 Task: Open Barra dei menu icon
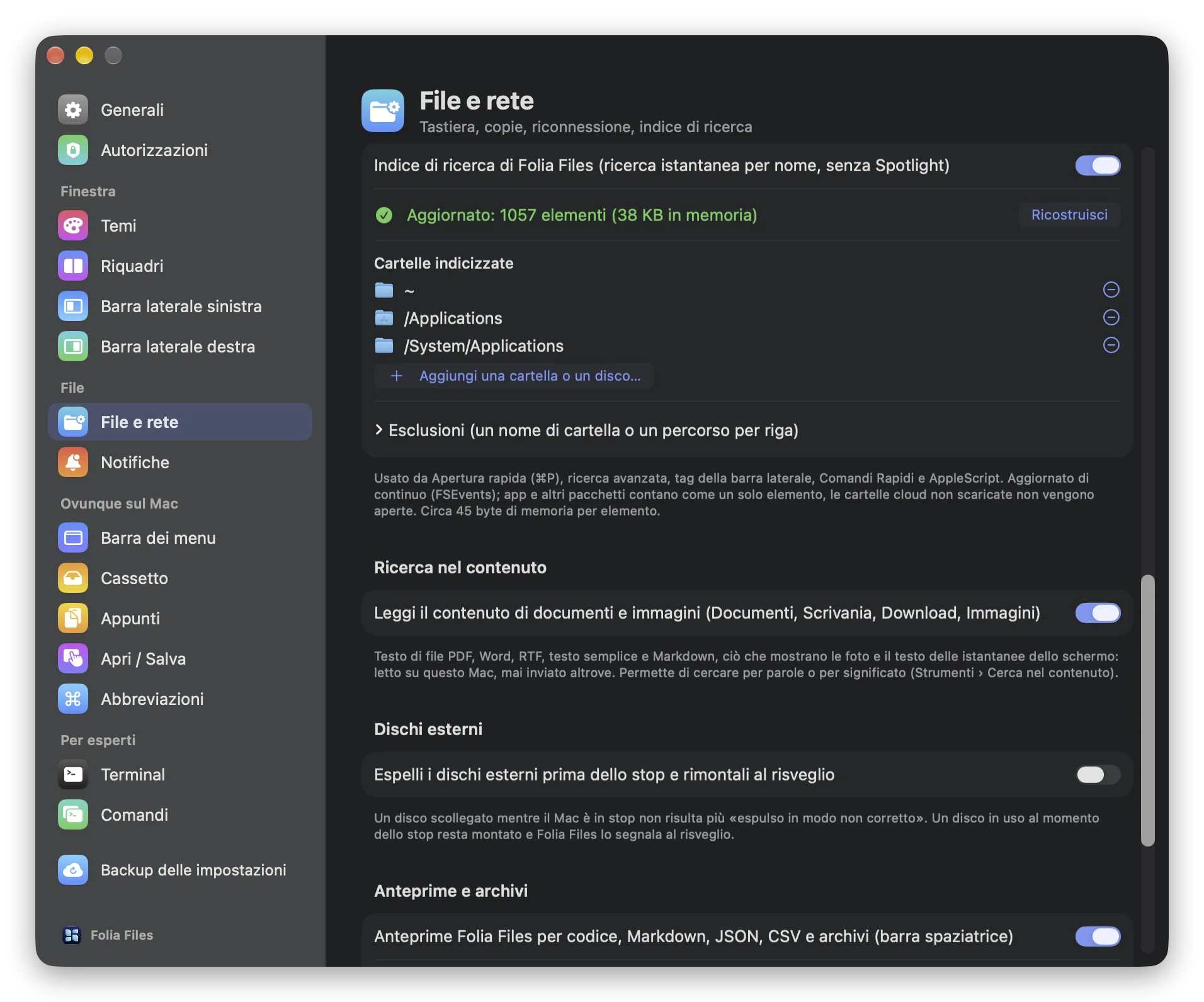click(73, 538)
